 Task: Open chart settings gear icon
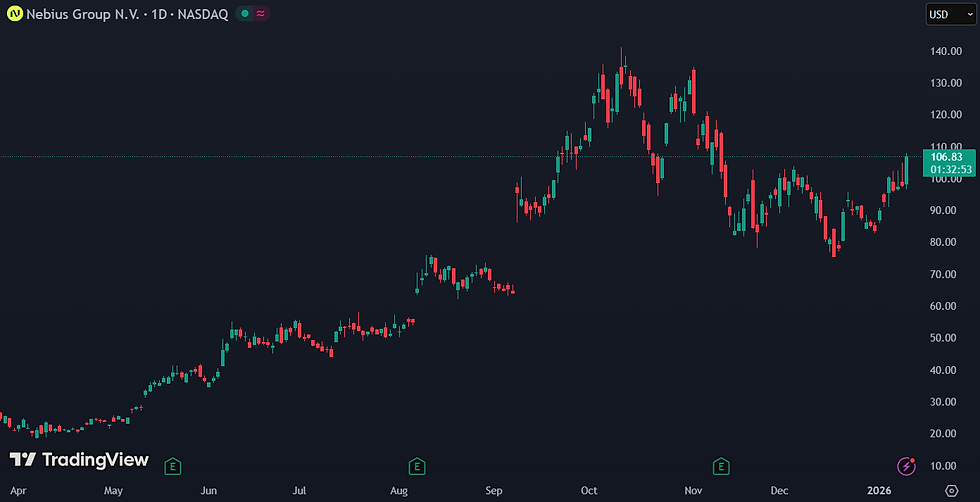pos(951,490)
